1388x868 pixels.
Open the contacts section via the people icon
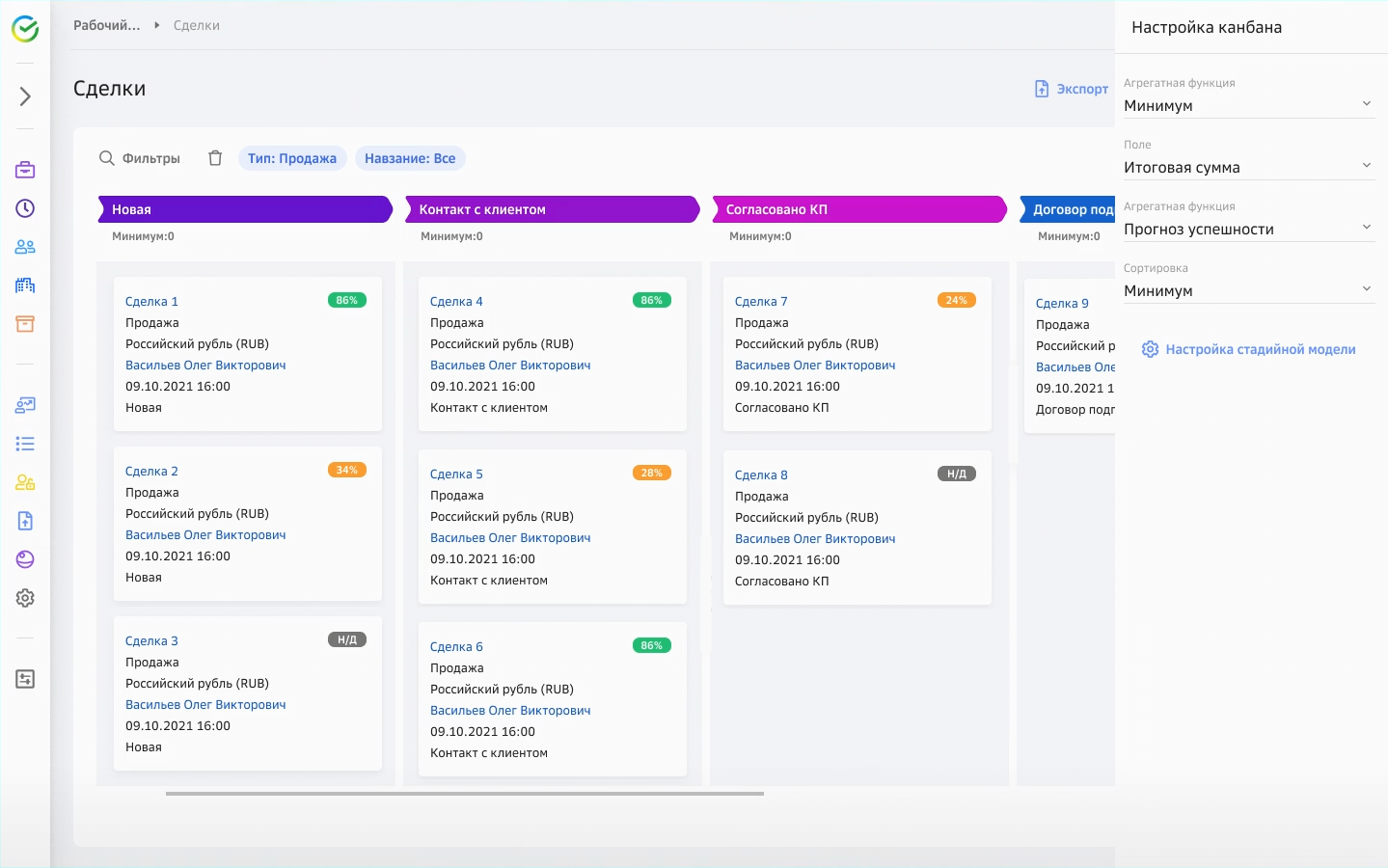(24, 246)
